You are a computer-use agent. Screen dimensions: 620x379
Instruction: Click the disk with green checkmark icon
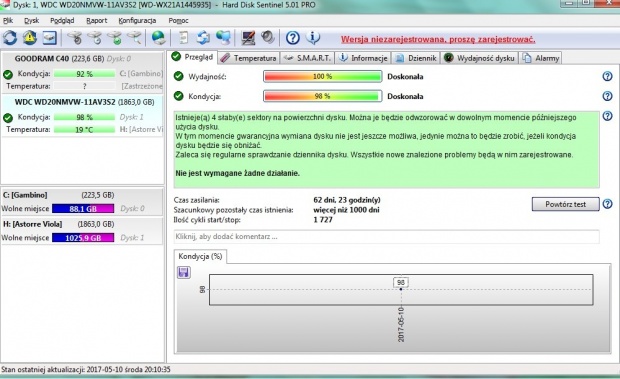tap(115, 38)
